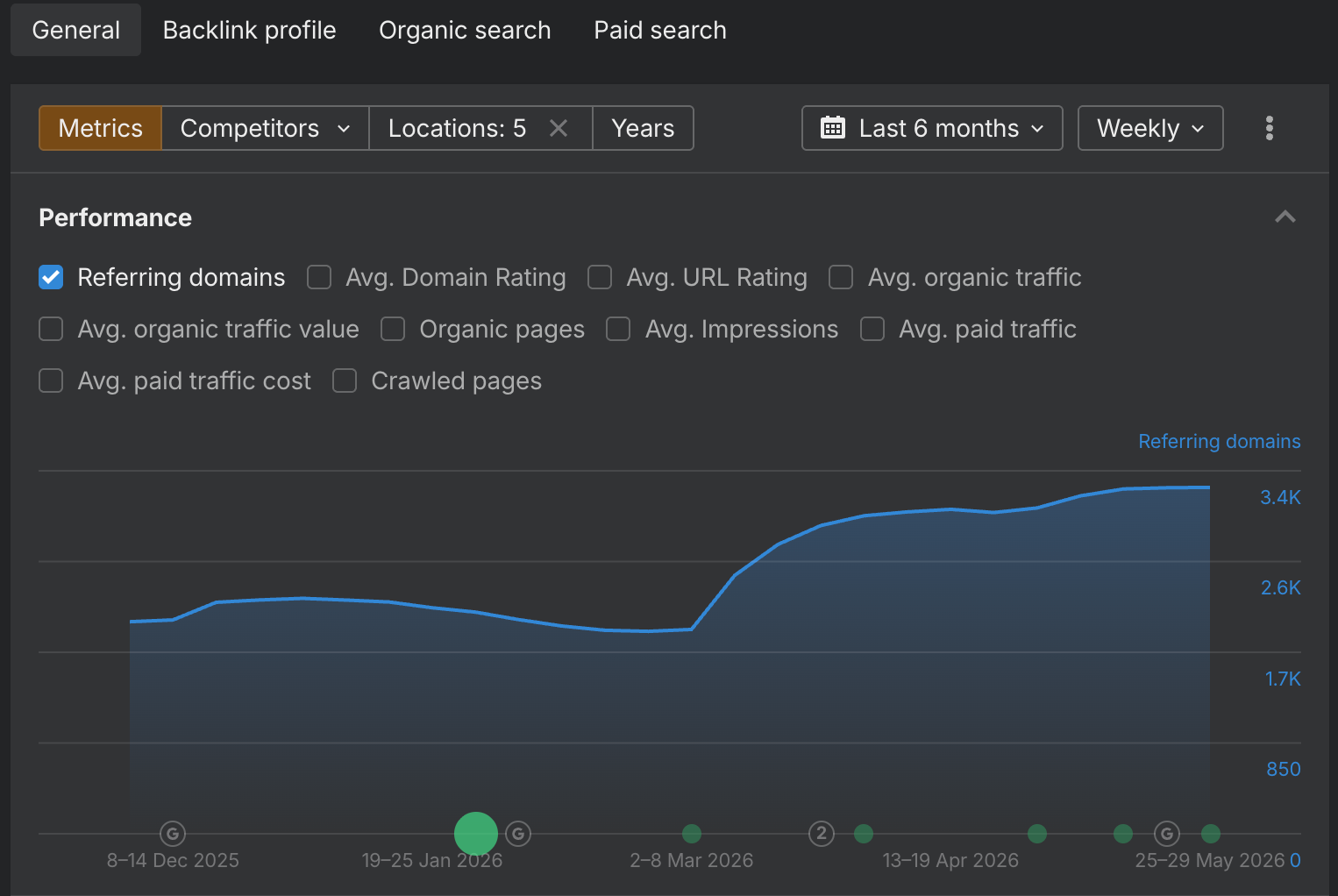Click the Referring domains axis label

pos(1219,441)
